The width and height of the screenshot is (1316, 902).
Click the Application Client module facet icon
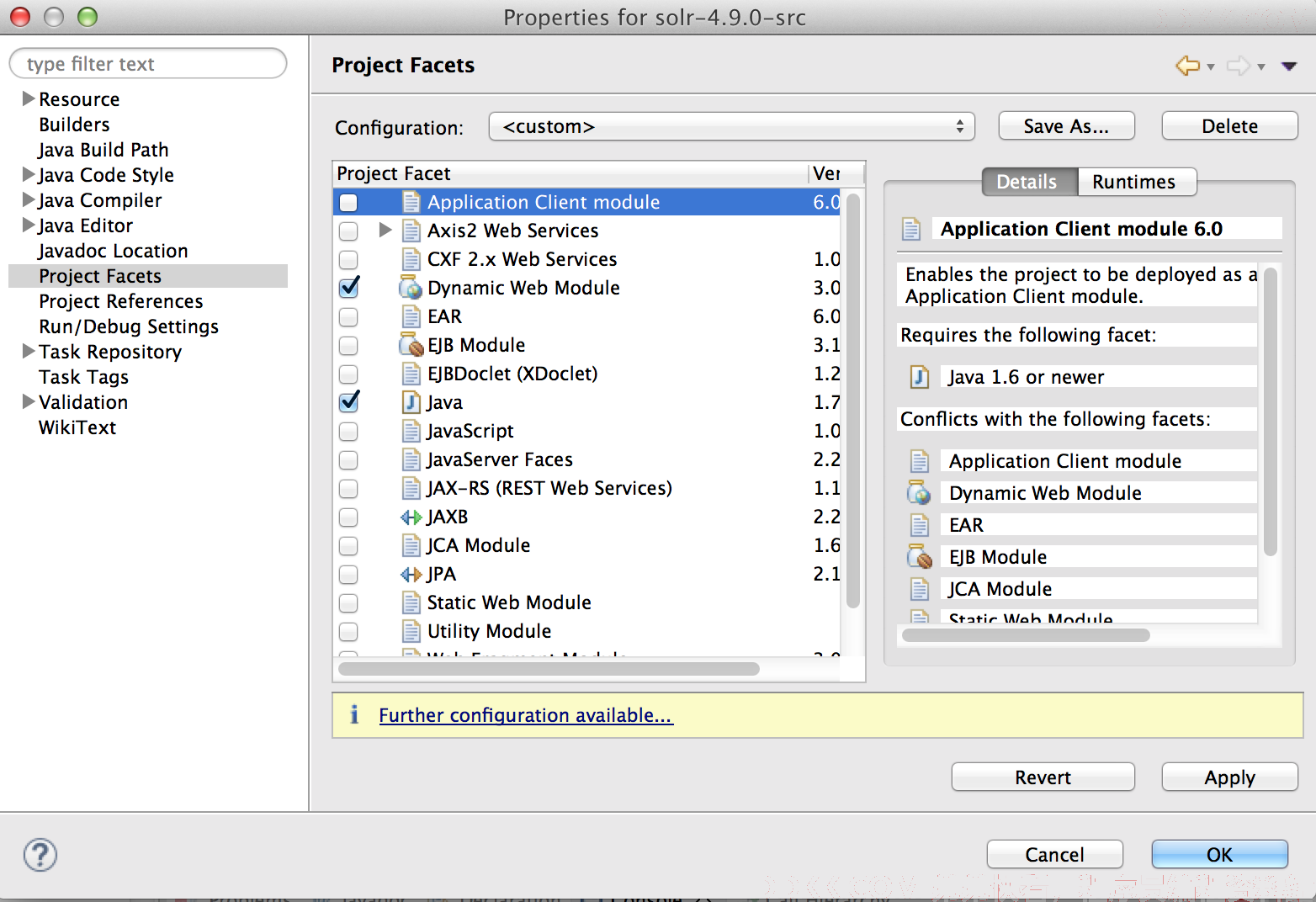coord(411,202)
